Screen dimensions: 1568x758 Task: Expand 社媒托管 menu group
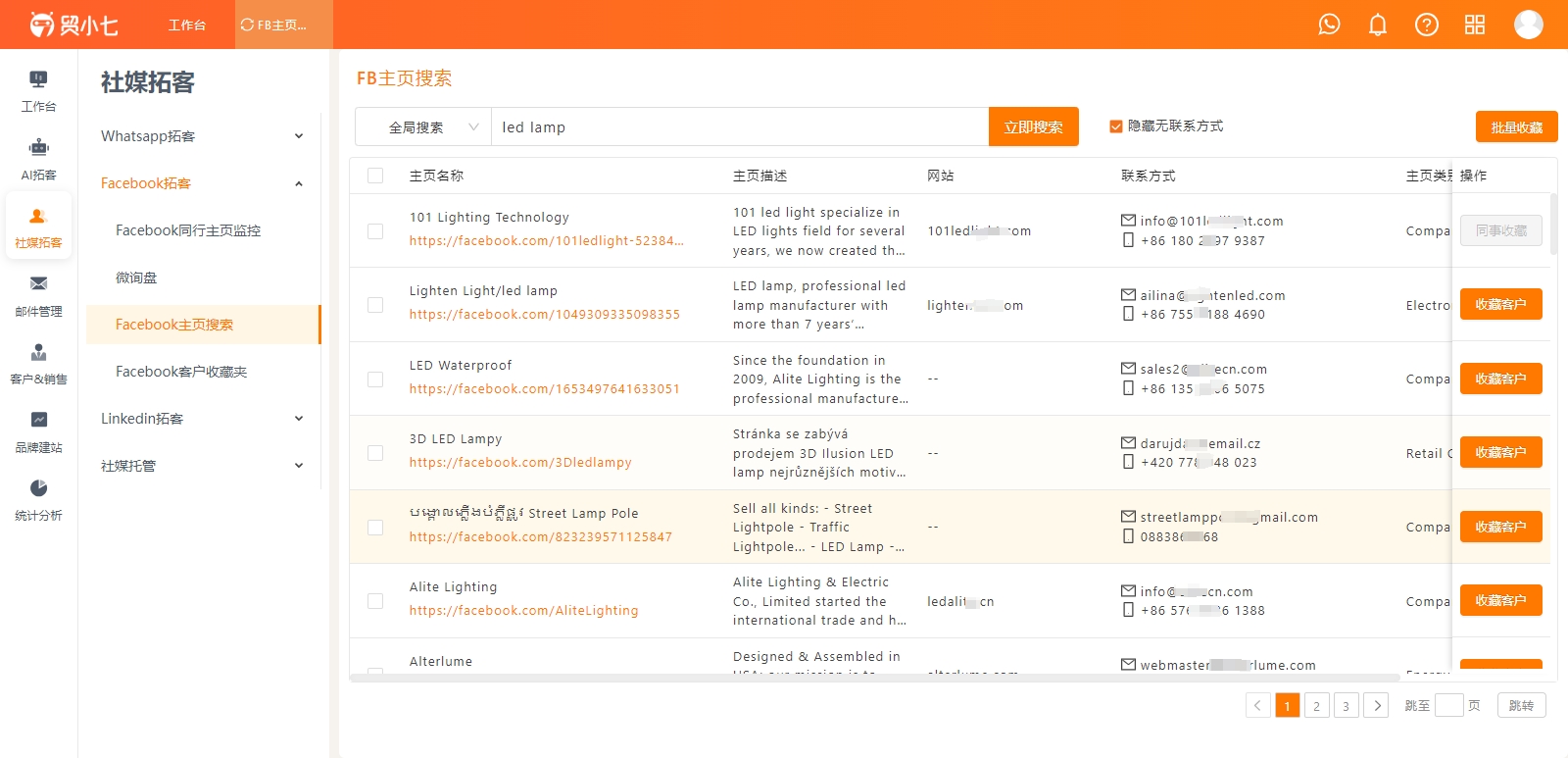(203, 466)
